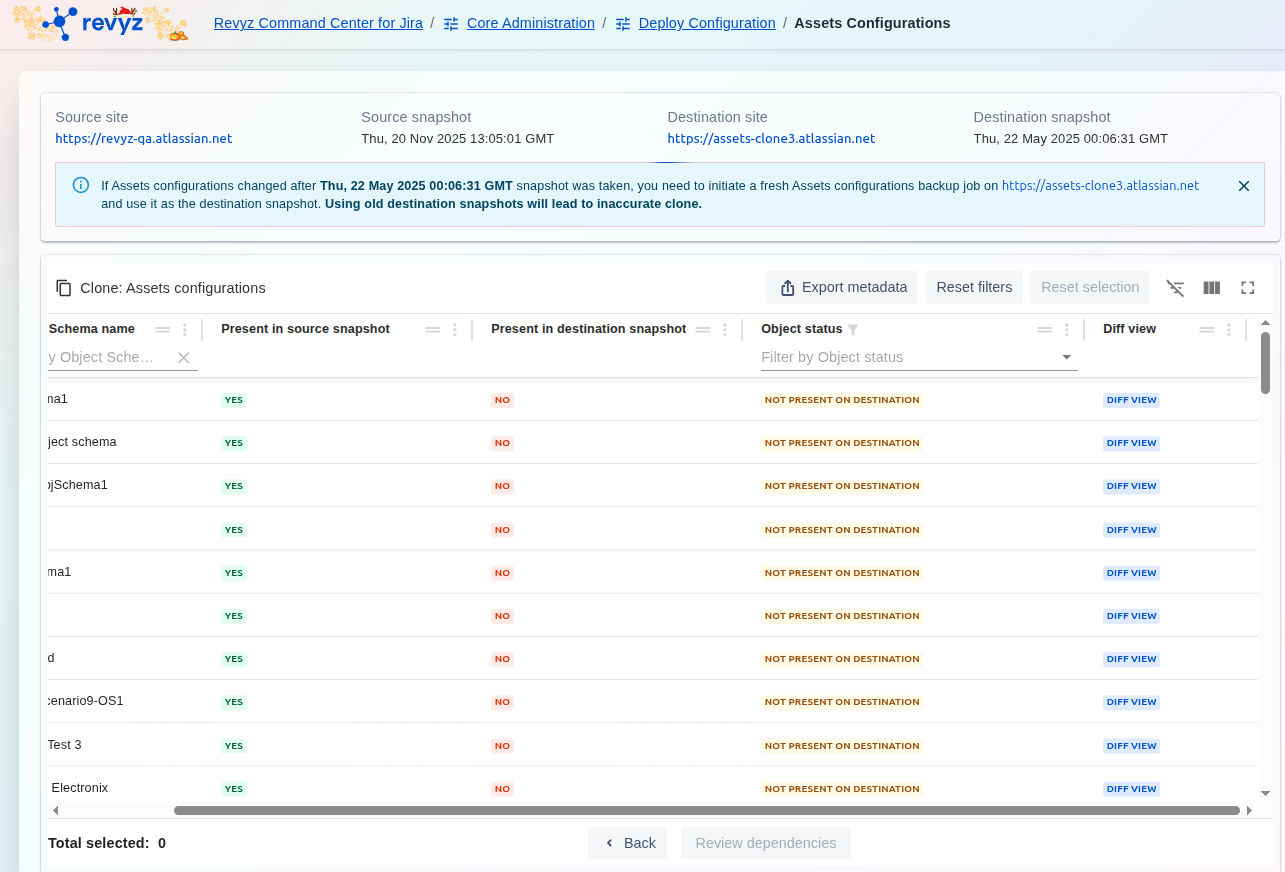Navigate to Deploy Configuration breadcrumb
The width and height of the screenshot is (1285, 872).
point(706,23)
